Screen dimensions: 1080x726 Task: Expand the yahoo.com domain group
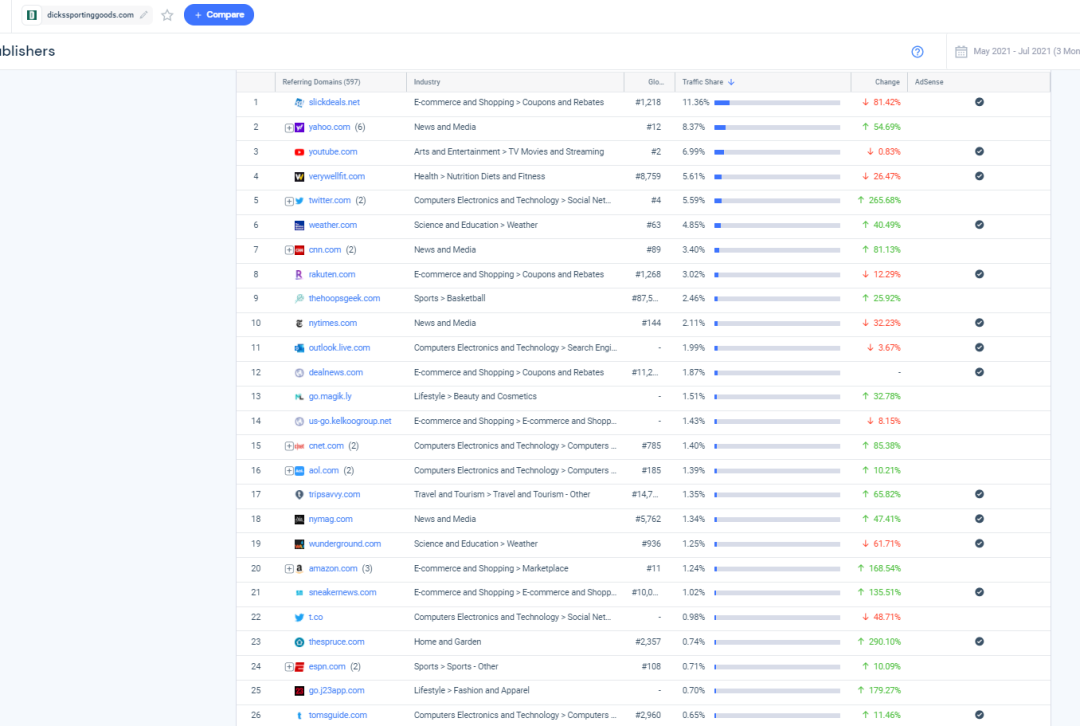[289, 127]
